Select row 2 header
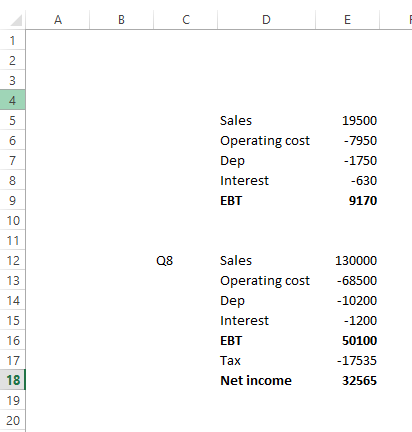 coord(12,60)
